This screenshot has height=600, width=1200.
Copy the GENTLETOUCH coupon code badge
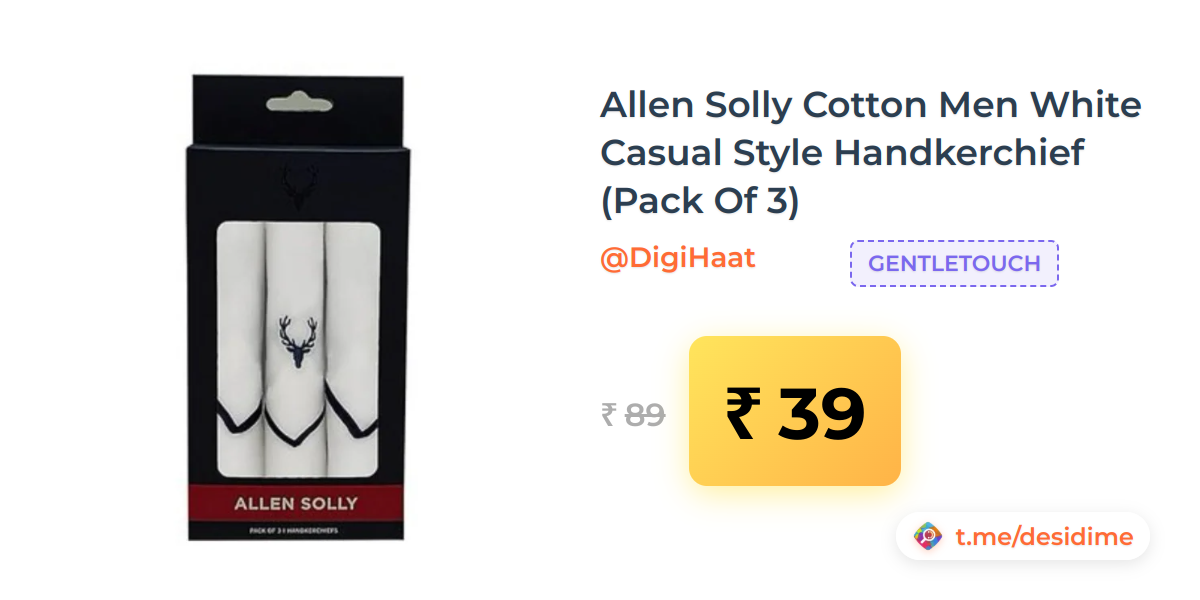point(954,264)
